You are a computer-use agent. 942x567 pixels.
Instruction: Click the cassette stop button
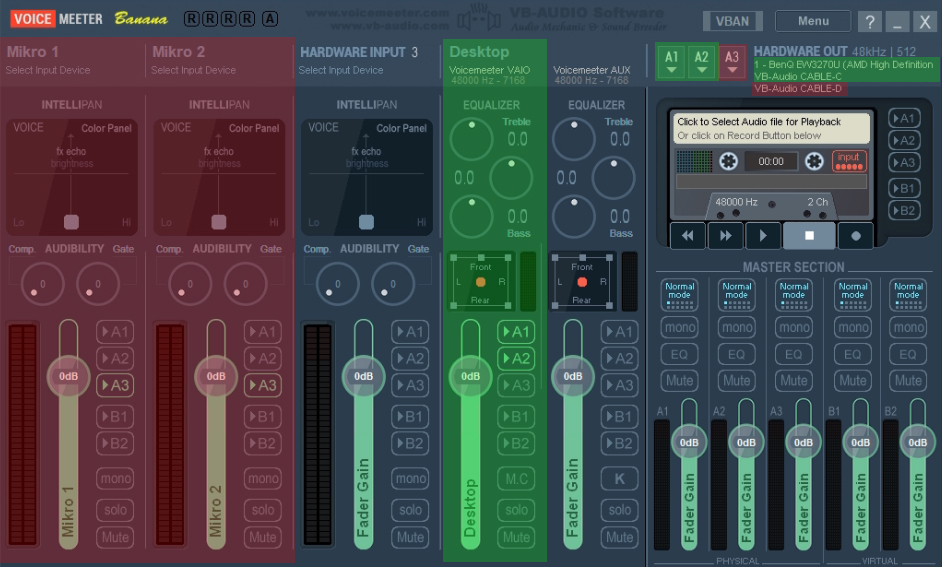point(809,235)
